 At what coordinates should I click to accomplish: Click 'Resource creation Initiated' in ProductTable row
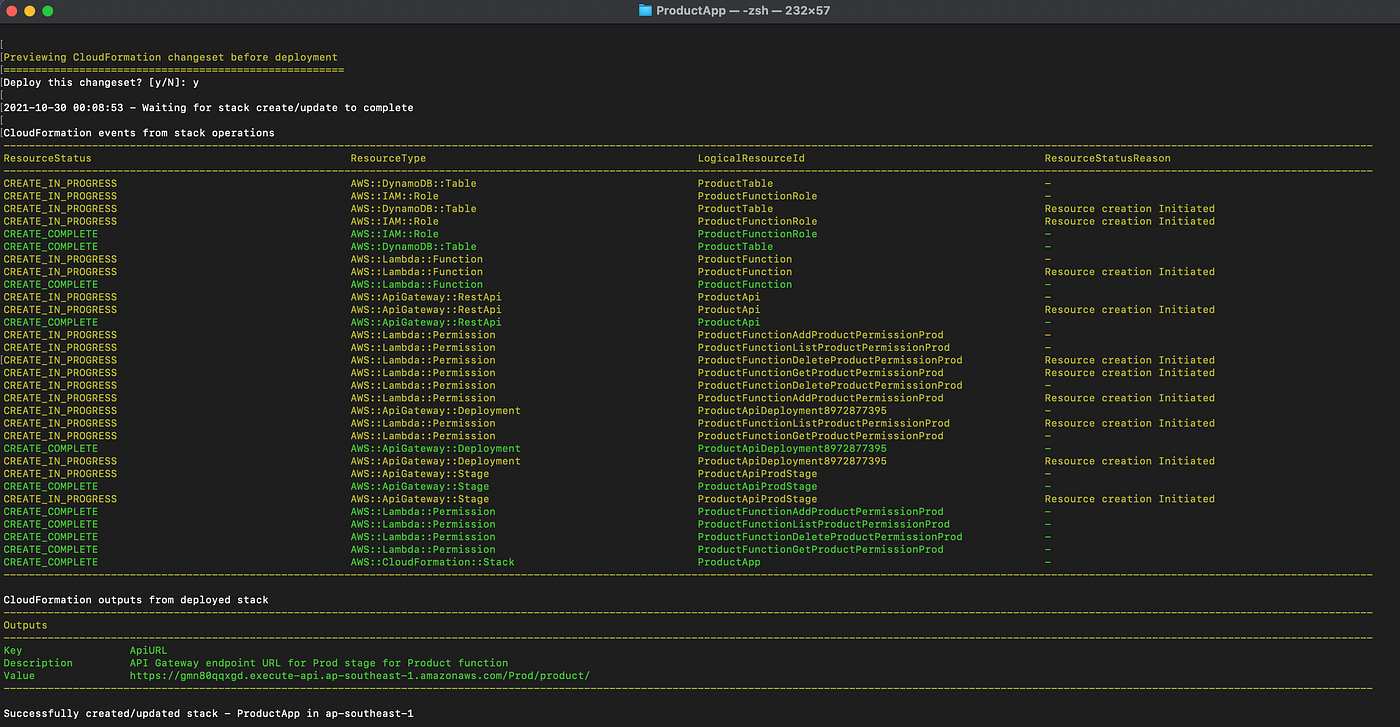click(1130, 209)
